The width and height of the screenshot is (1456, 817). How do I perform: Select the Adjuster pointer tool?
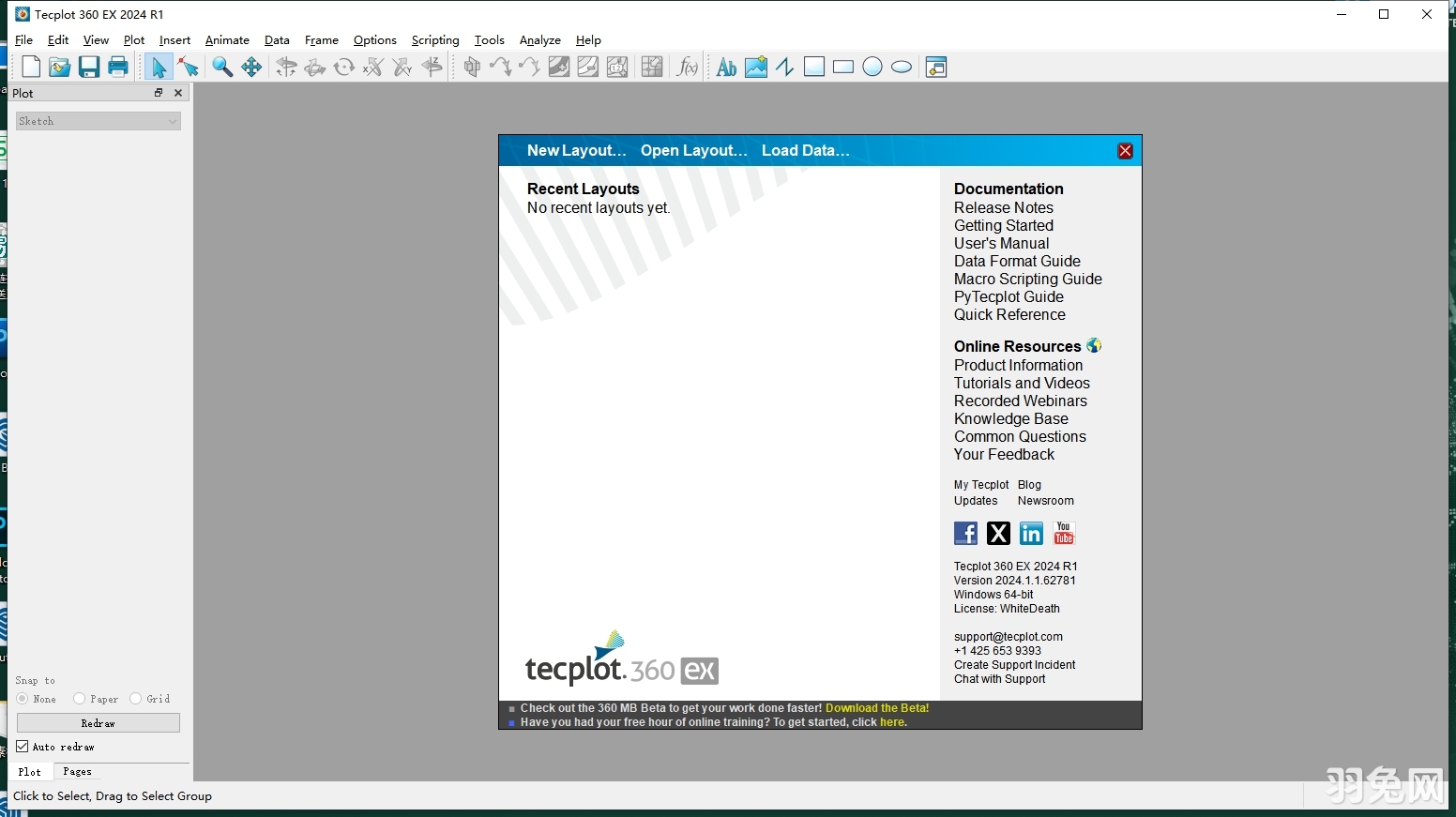[188, 68]
